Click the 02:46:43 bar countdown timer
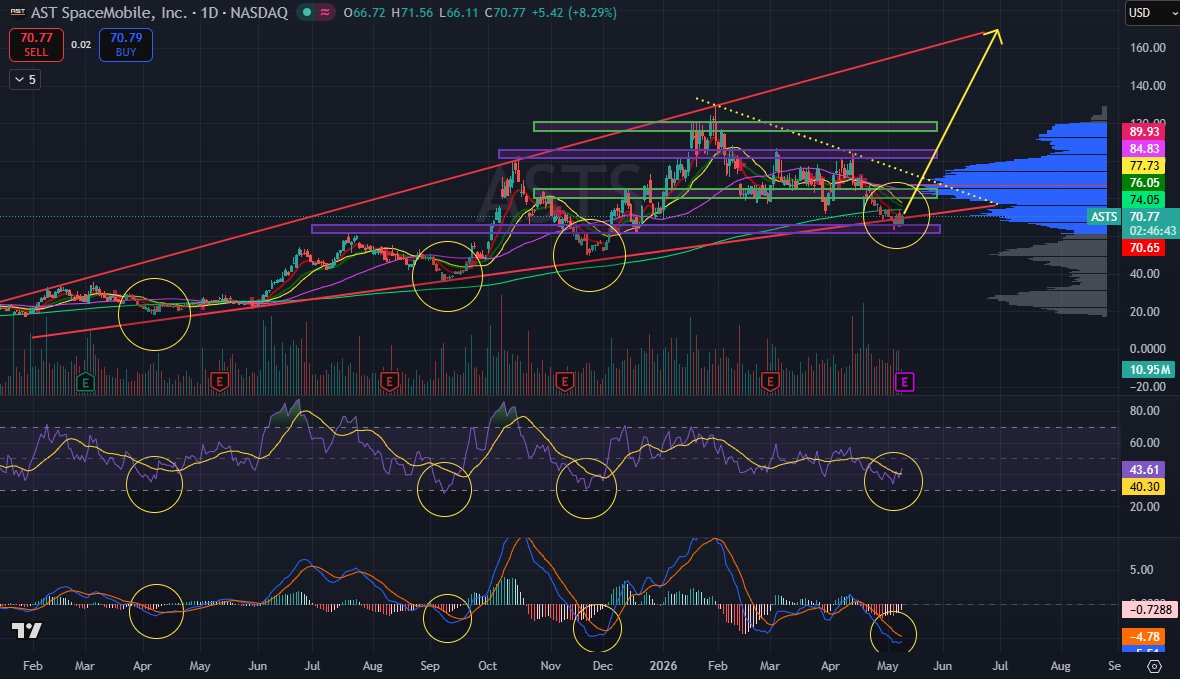The image size is (1180, 679). tap(1151, 231)
